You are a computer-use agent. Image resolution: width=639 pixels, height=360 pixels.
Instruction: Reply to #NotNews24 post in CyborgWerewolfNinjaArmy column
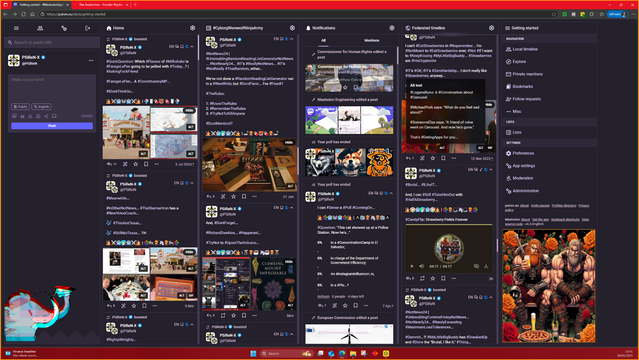point(209,197)
